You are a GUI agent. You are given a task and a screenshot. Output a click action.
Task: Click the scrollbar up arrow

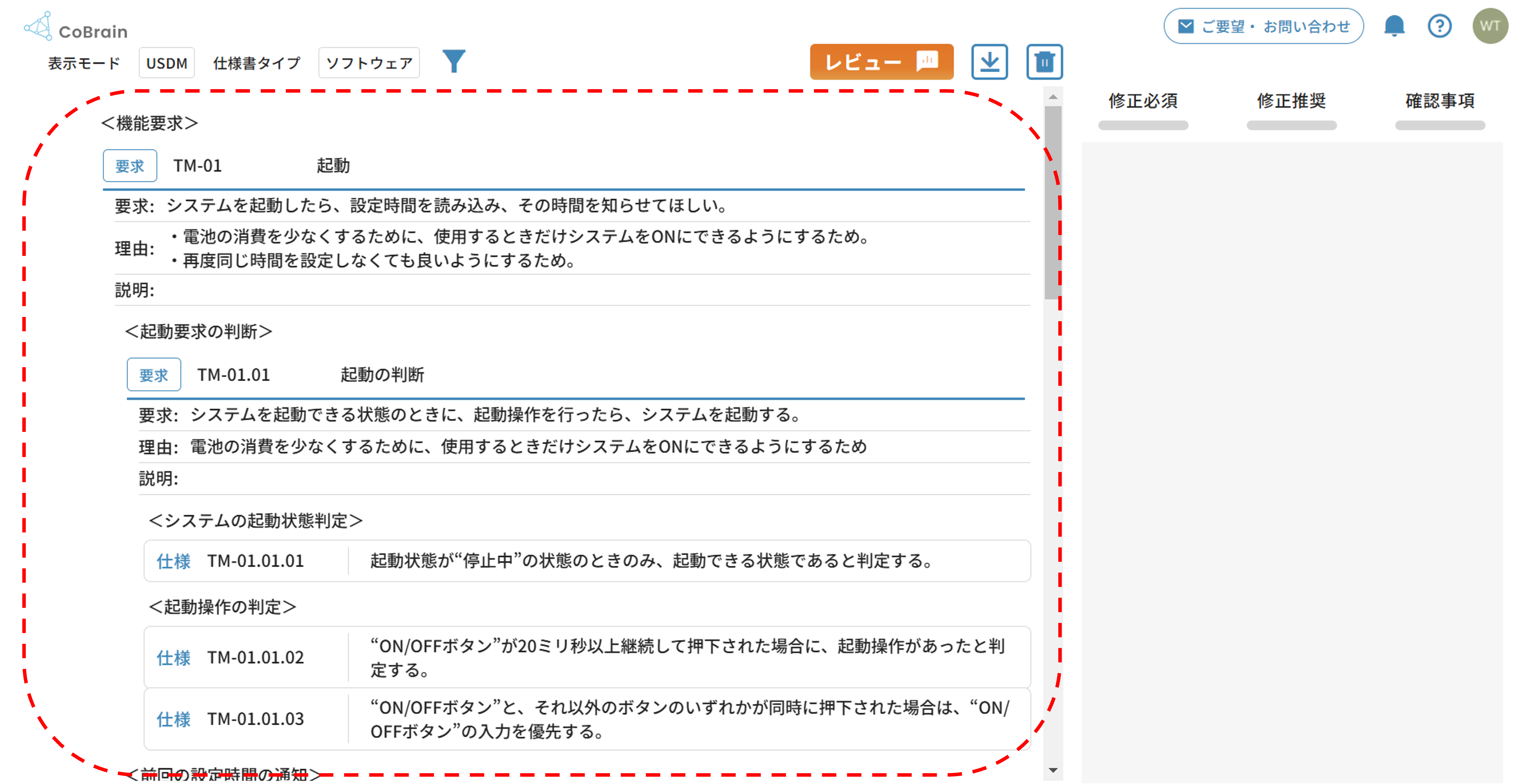click(1053, 96)
